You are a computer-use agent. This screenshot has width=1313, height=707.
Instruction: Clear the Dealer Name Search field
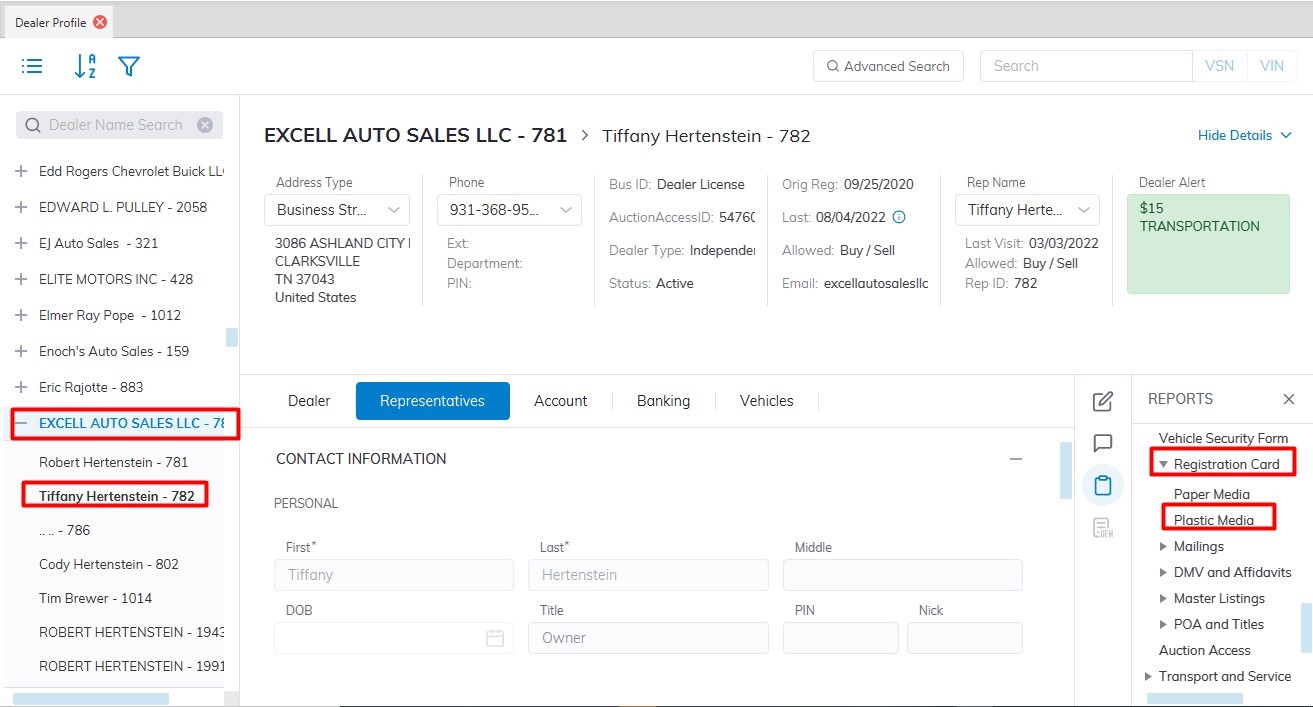click(205, 125)
